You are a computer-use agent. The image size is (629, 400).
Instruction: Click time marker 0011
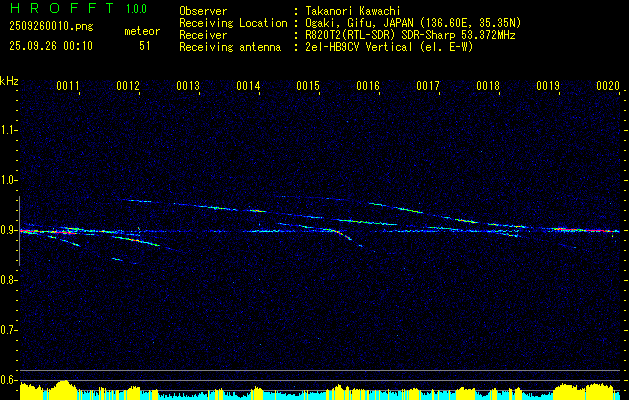pos(67,86)
